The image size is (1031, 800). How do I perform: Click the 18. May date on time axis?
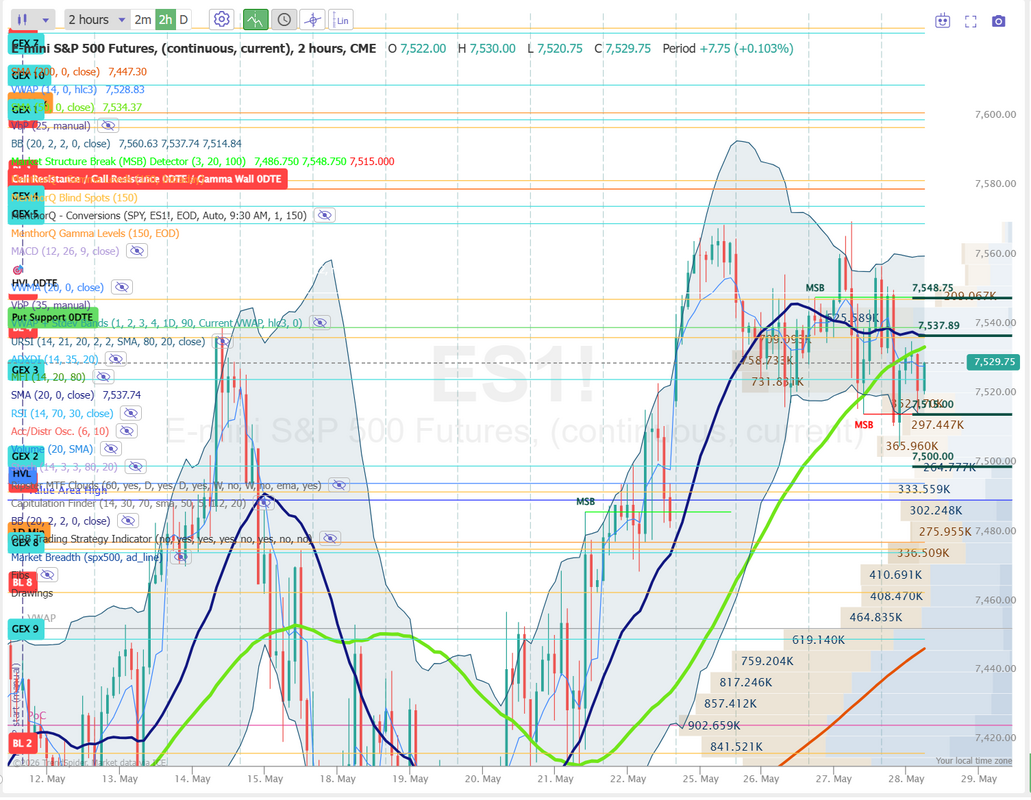337,779
